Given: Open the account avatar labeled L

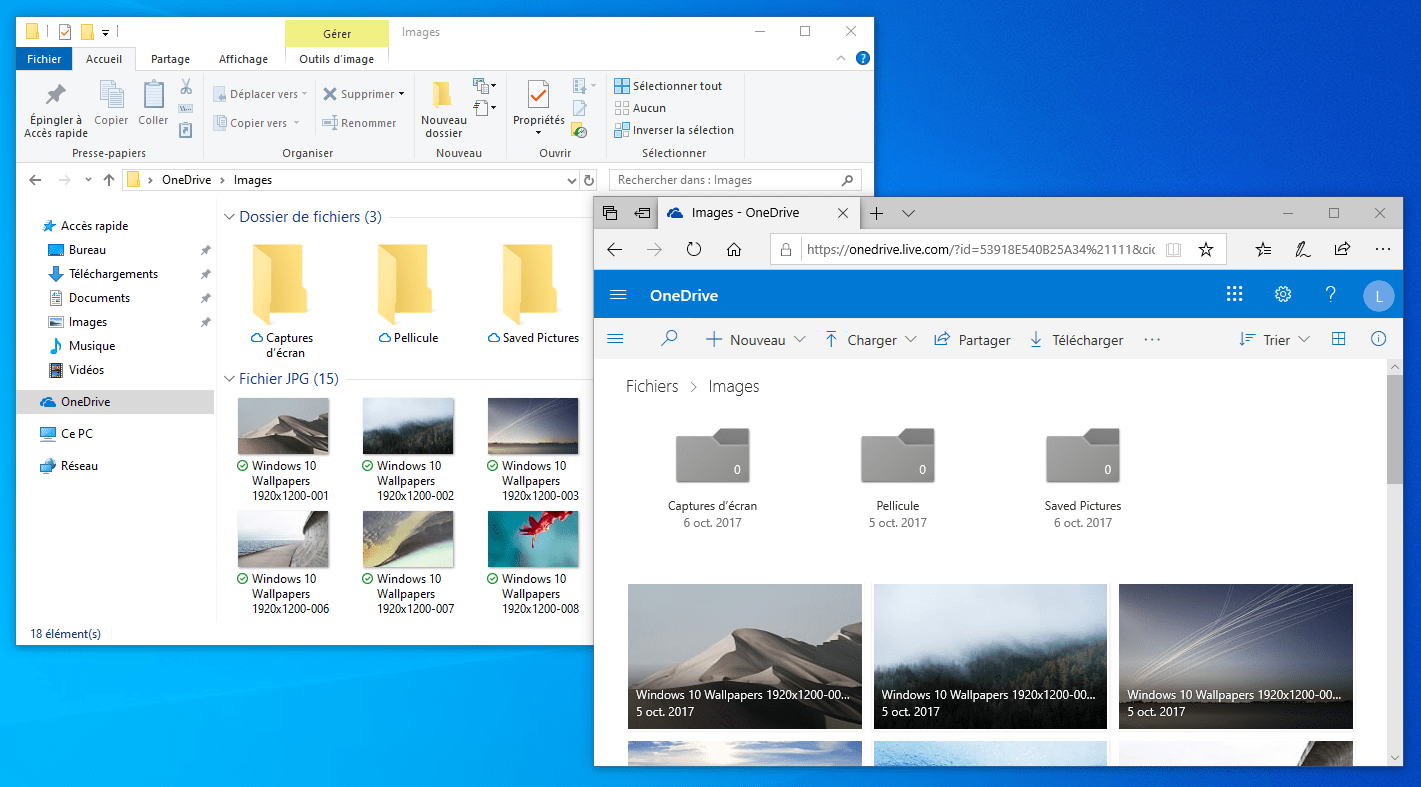Looking at the screenshot, I should [x=1379, y=295].
